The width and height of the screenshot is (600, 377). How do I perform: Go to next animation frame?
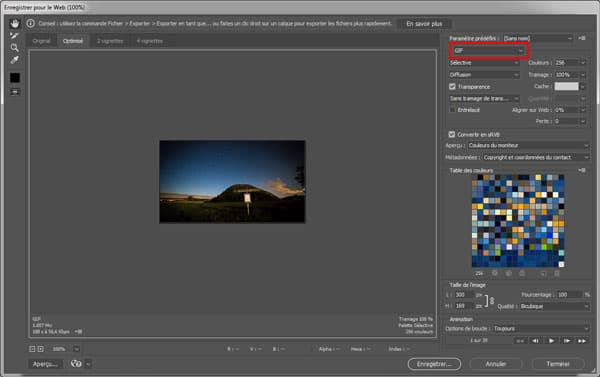point(567,341)
